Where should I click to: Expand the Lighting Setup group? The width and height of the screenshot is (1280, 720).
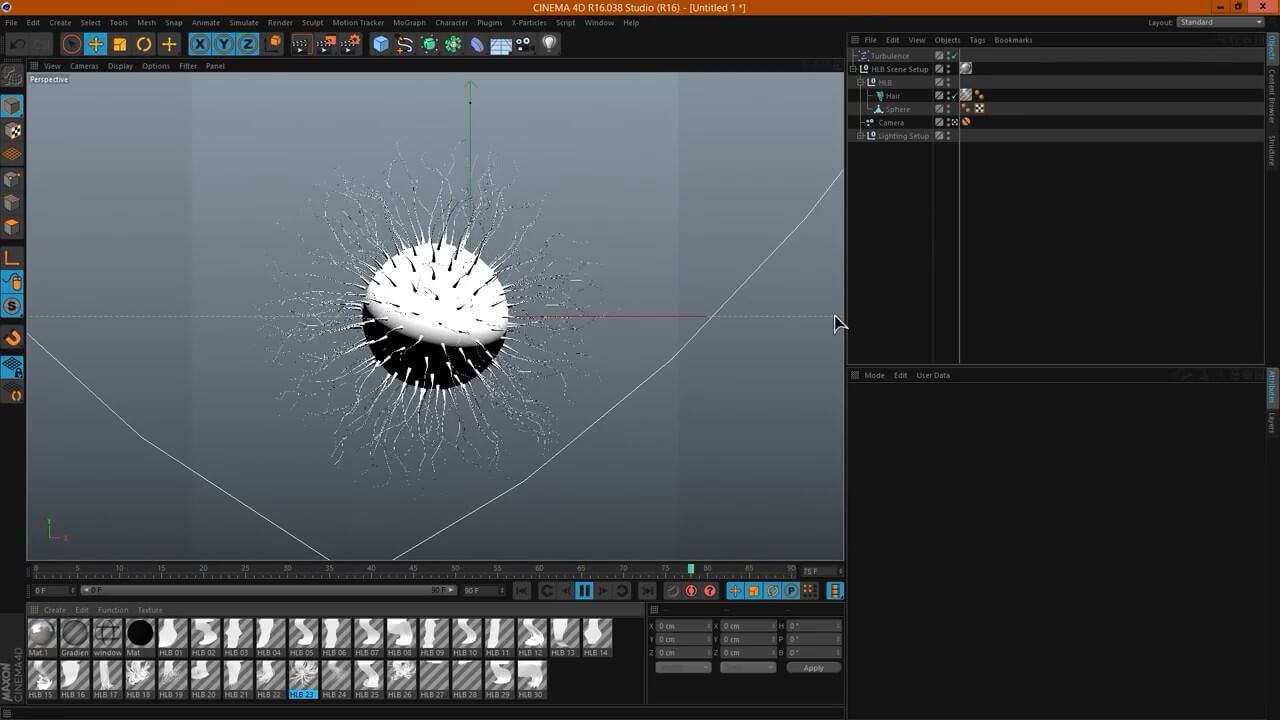point(861,136)
